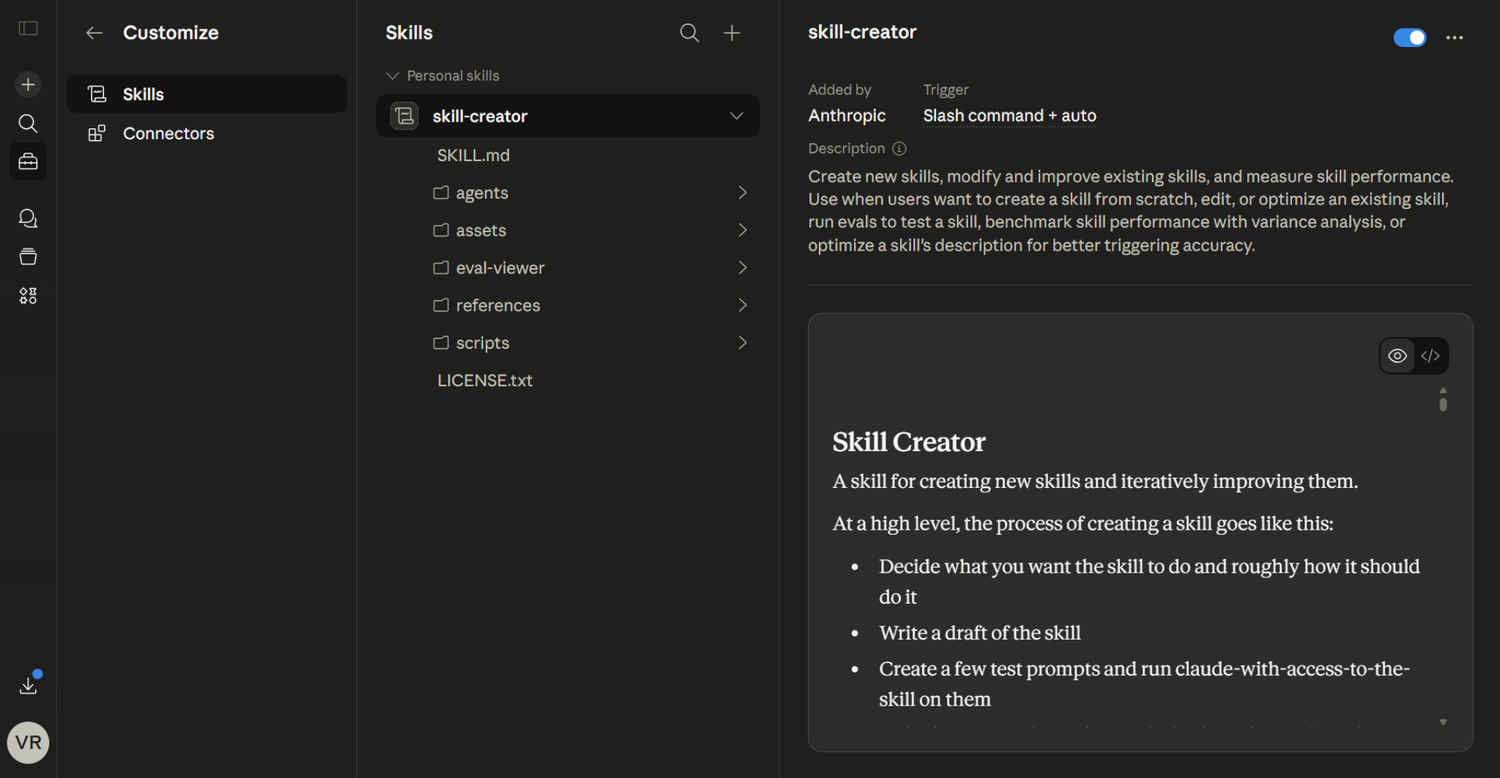Collapse the Personal skills section
Screen dimensions: 1500x778
[x=393, y=76]
